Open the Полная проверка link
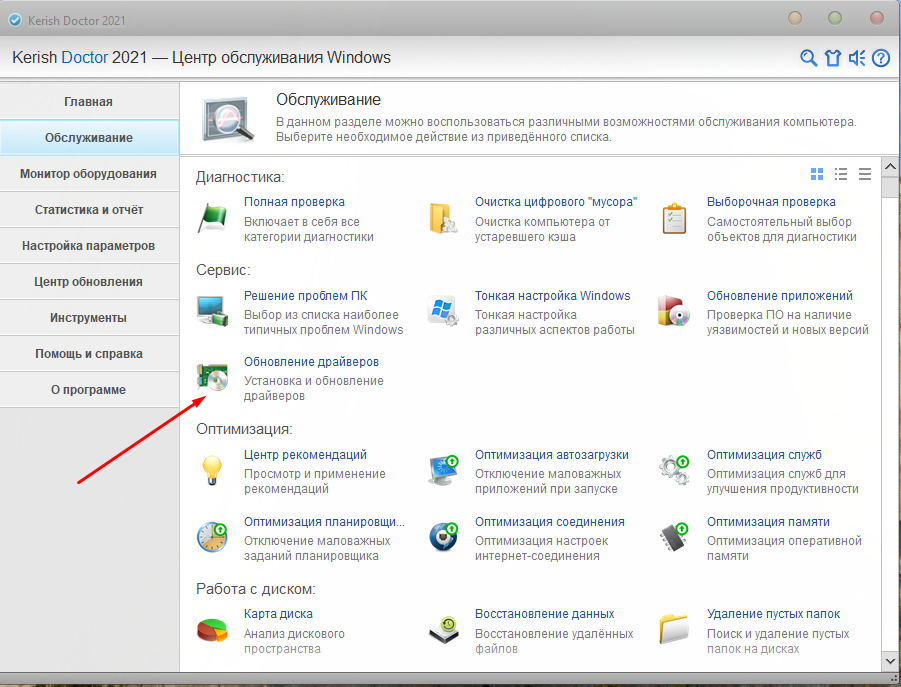Image resolution: width=901 pixels, height=687 pixels. click(x=294, y=202)
